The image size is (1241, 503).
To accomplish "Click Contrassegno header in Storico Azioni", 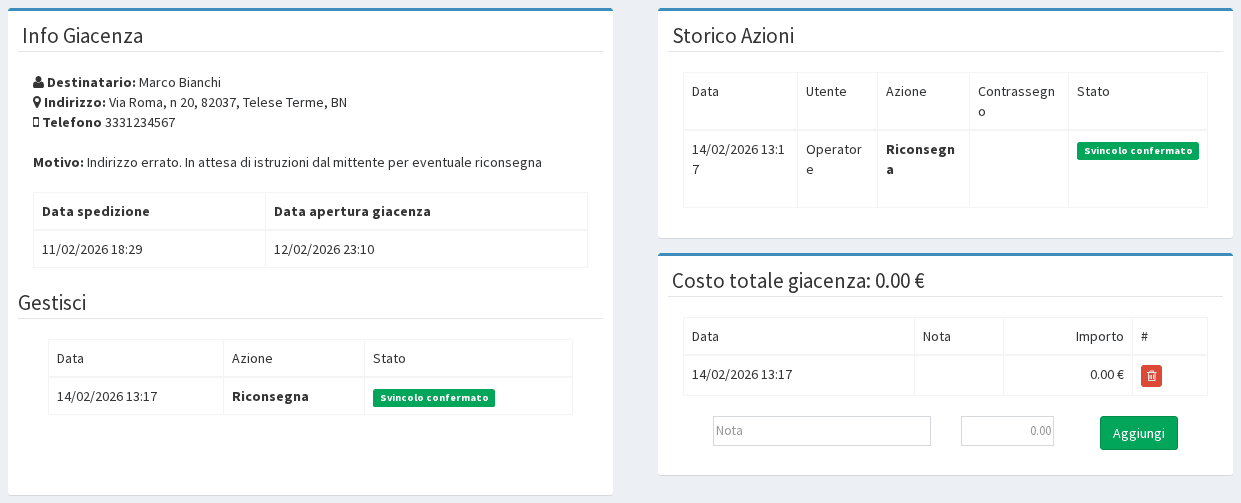I will (1016, 101).
